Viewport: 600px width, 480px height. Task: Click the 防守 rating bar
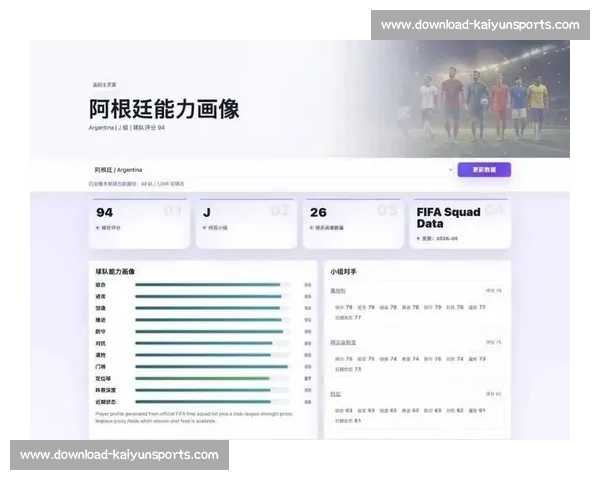212,331
